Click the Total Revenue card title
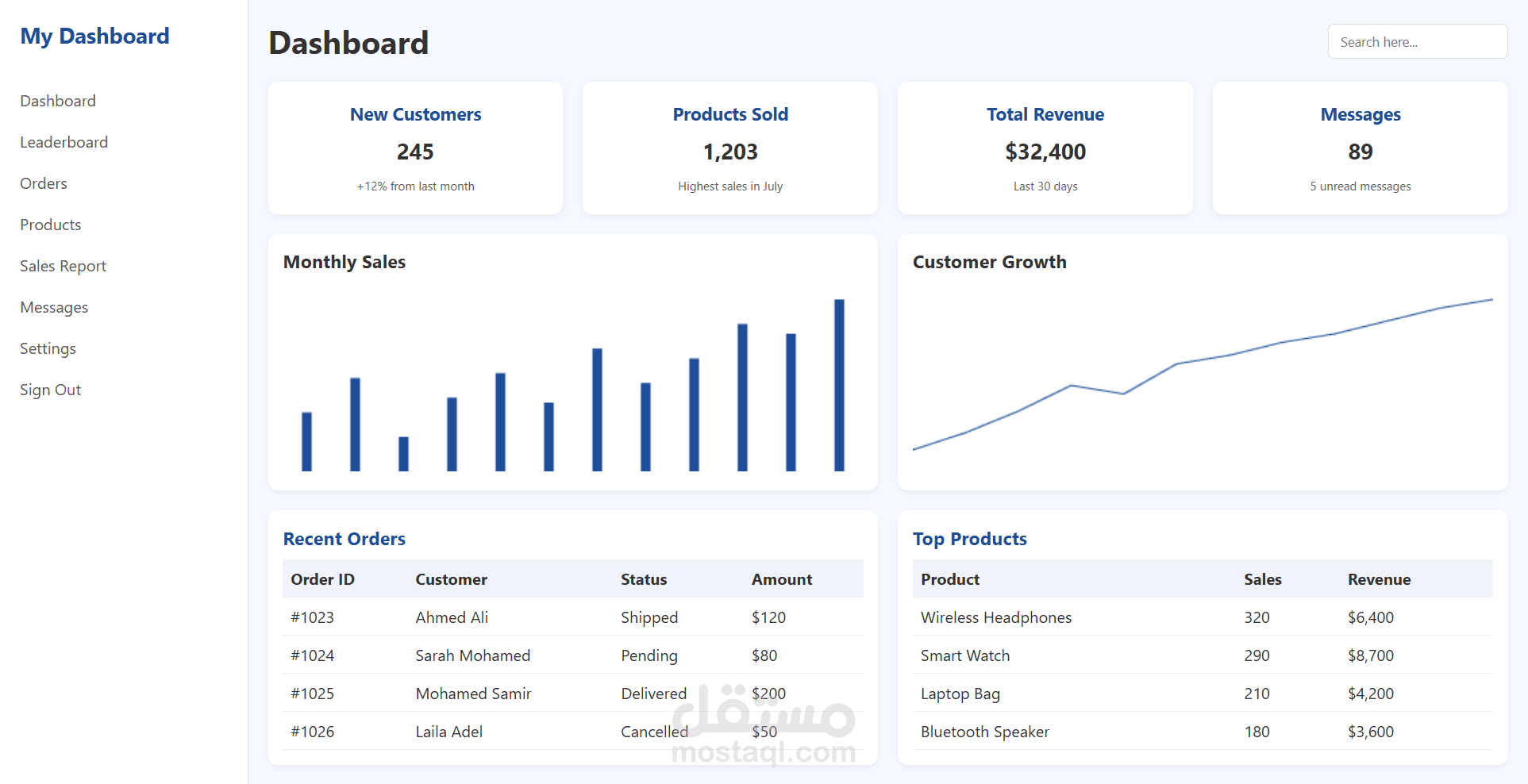 (x=1045, y=114)
